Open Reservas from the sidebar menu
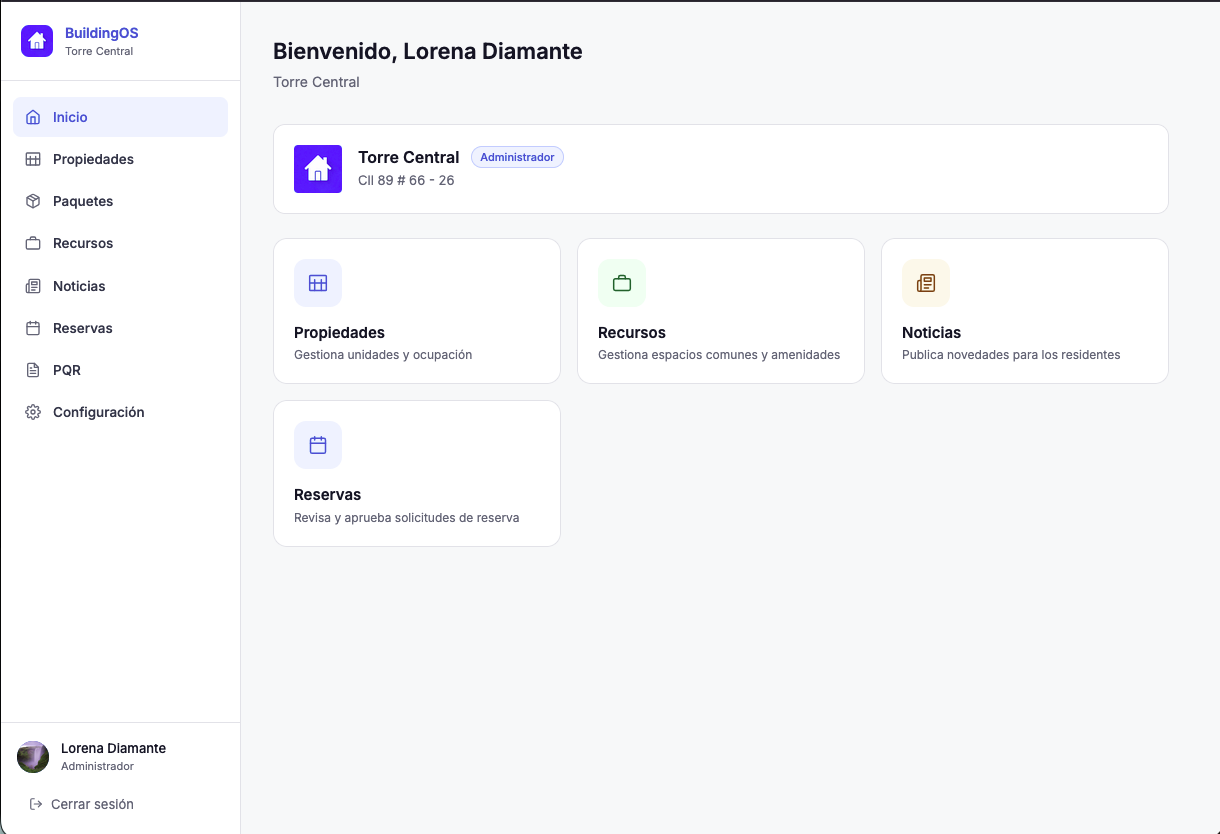The image size is (1220, 834). tap(120, 328)
